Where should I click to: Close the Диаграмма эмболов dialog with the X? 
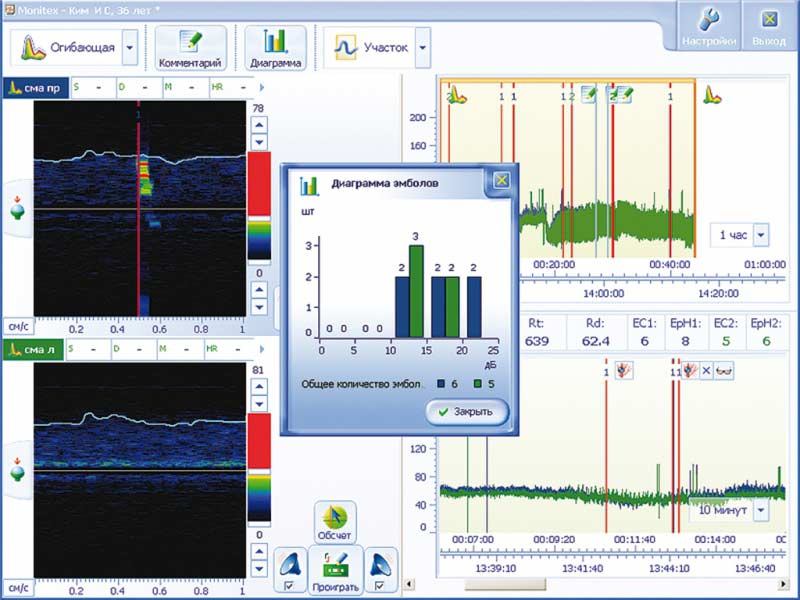pos(502,180)
